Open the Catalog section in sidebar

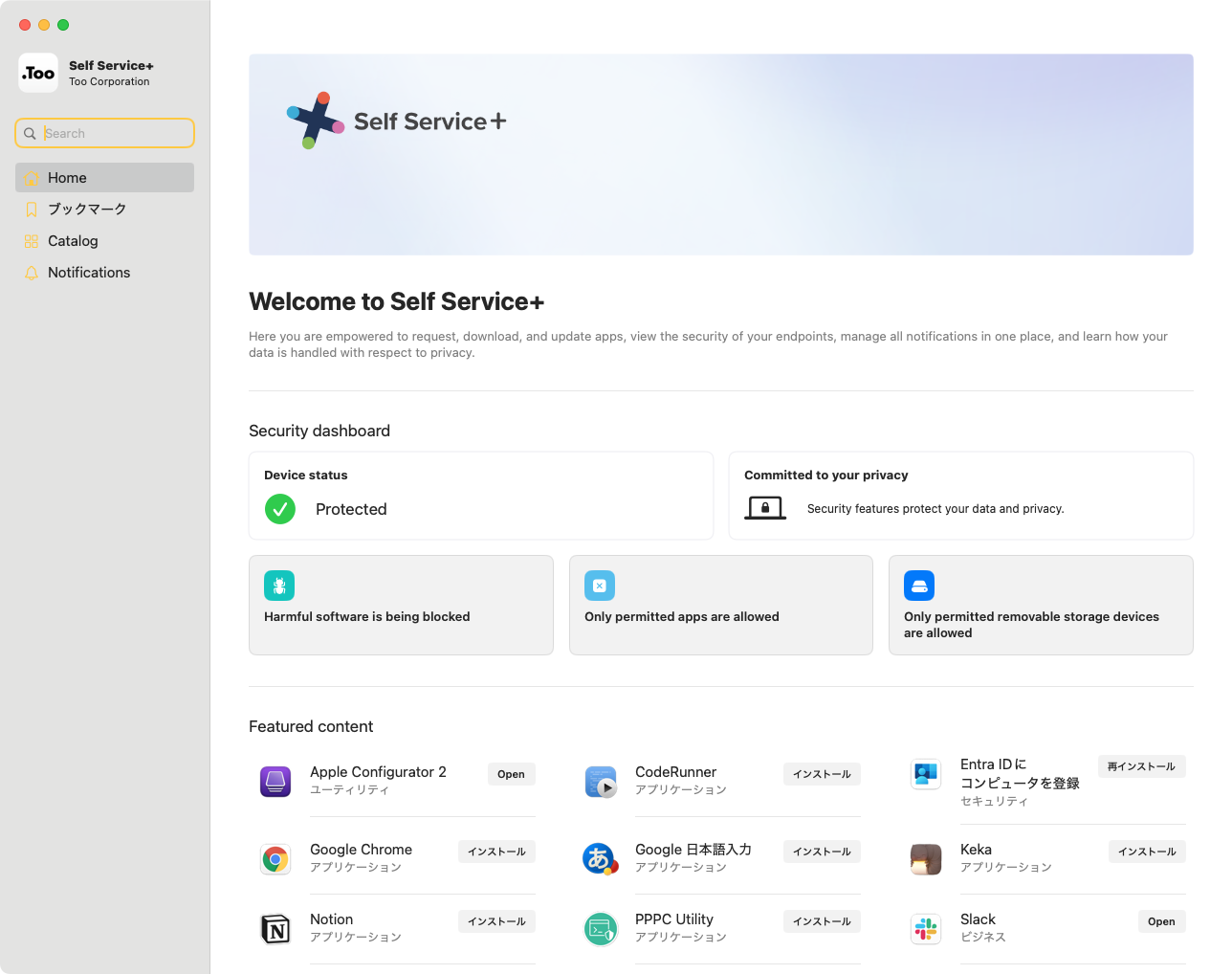tap(73, 241)
